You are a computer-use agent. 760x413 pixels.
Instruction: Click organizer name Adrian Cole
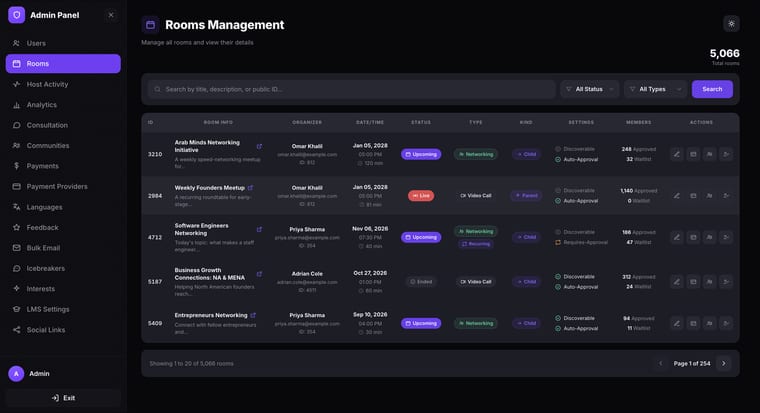click(307, 274)
